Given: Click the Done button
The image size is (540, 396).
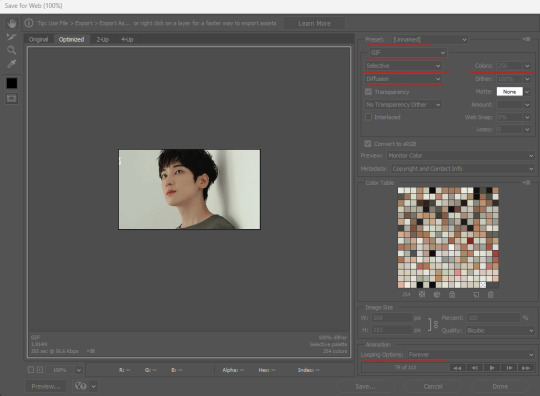Looking at the screenshot, I should point(500,386).
